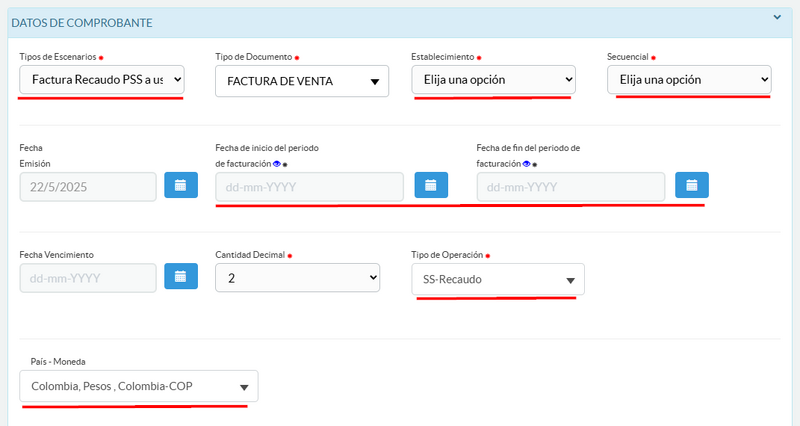Open the País - Moneda dropdown
The height and width of the screenshot is (426, 800).
point(138,387)
